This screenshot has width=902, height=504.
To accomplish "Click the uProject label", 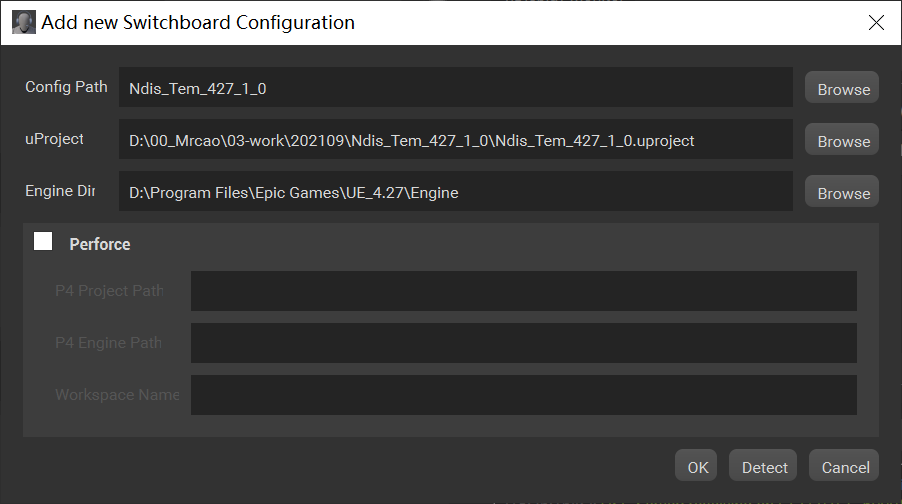I will [x=55, y=139].
